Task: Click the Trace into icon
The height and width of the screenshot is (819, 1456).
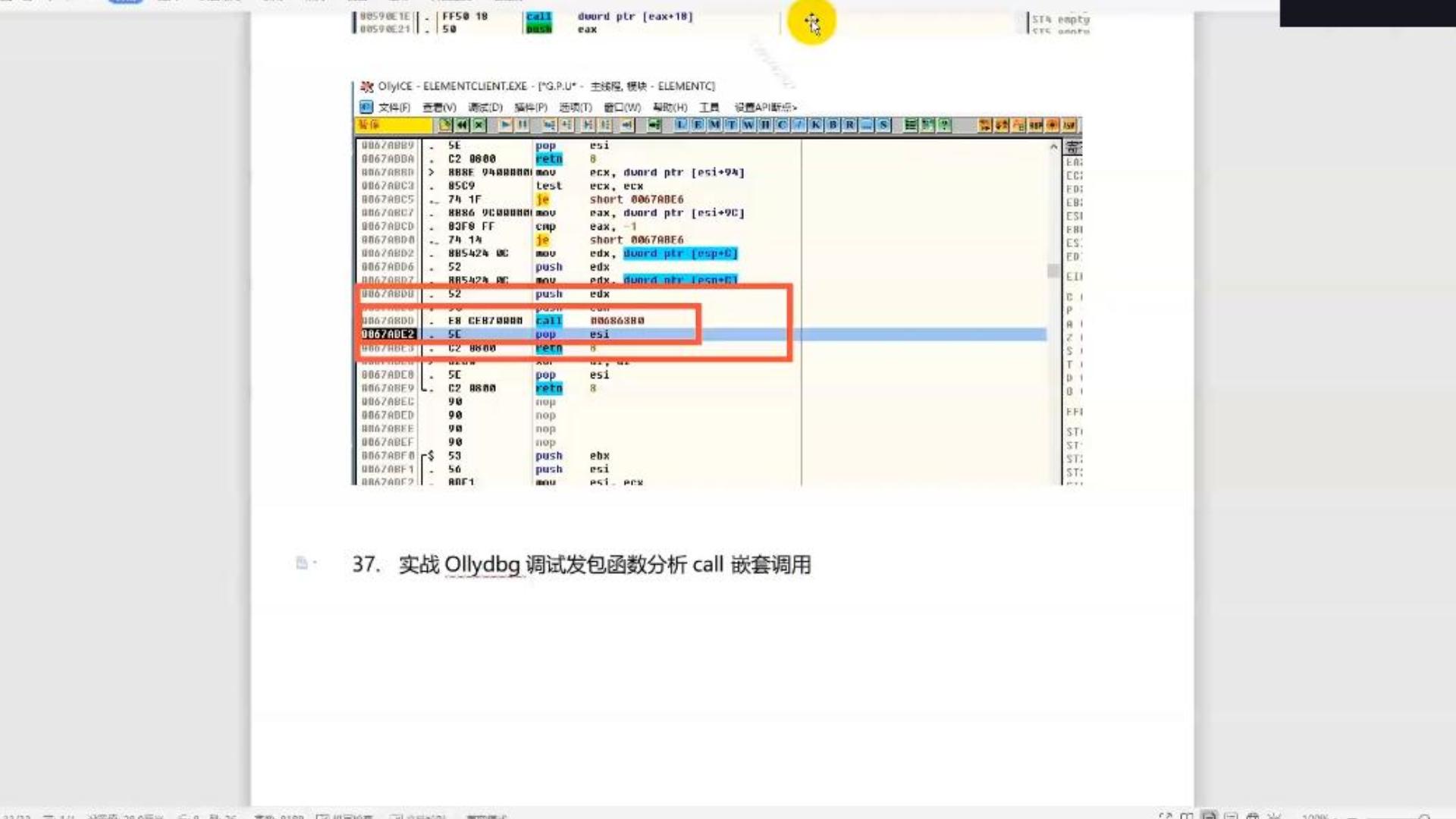Action: pos(588,125)
